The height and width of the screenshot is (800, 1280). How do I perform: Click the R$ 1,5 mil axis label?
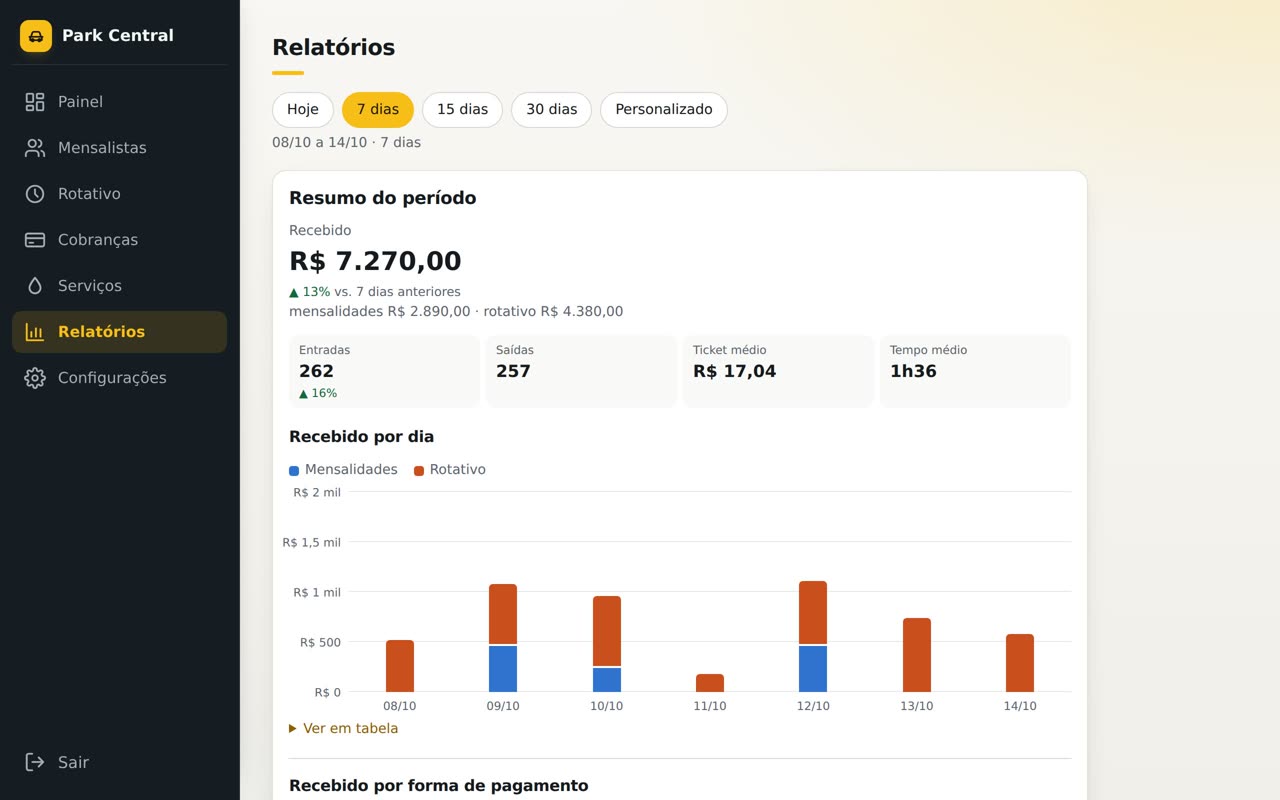coord(311,542)
